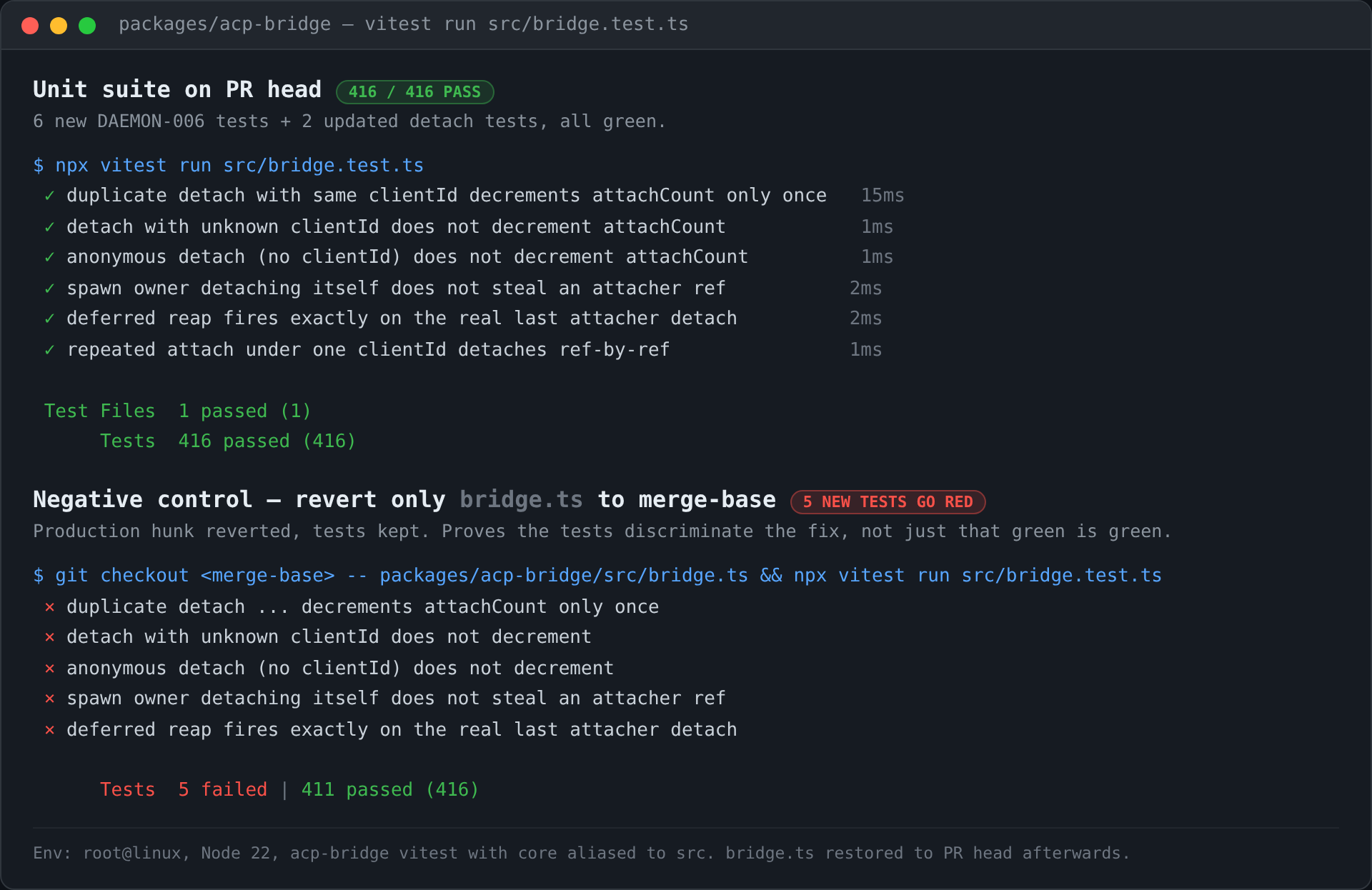The width and height of the screenshot is (1372, 890).
Task: Click the Tests 416 passed summary line
Action: [x=228, y=441]
